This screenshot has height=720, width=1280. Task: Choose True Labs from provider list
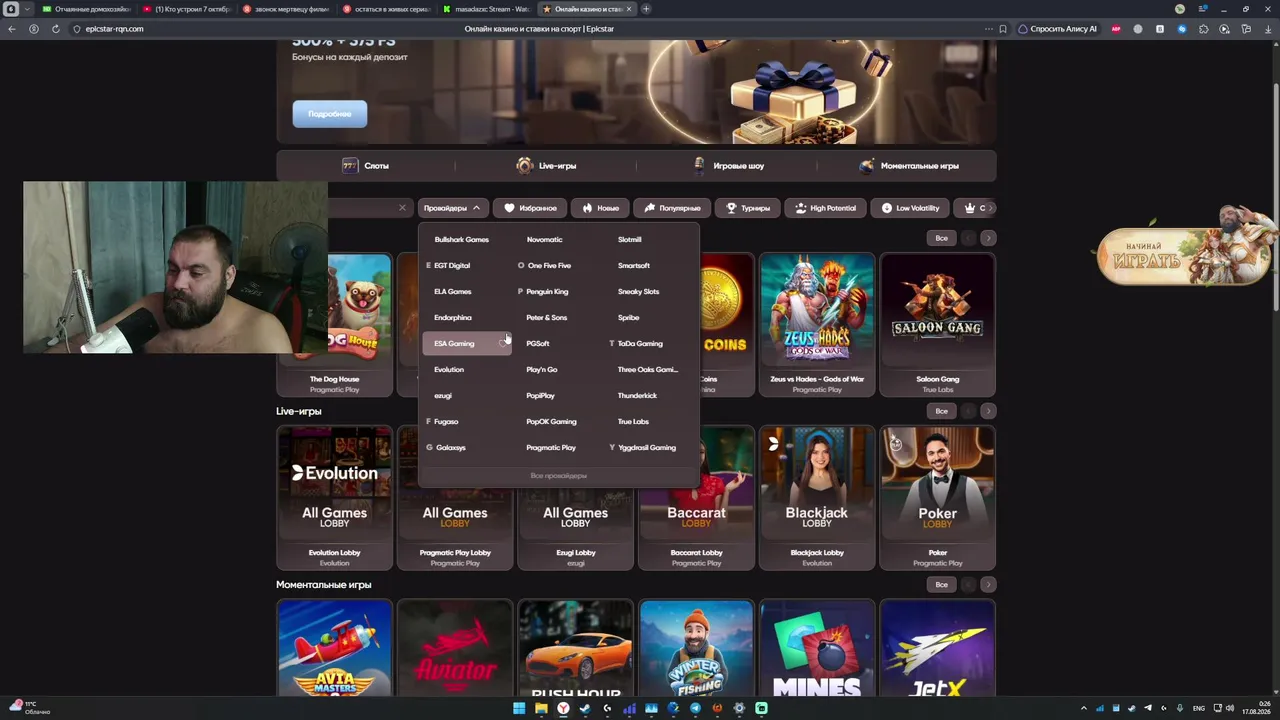click(x=633, y=422)
